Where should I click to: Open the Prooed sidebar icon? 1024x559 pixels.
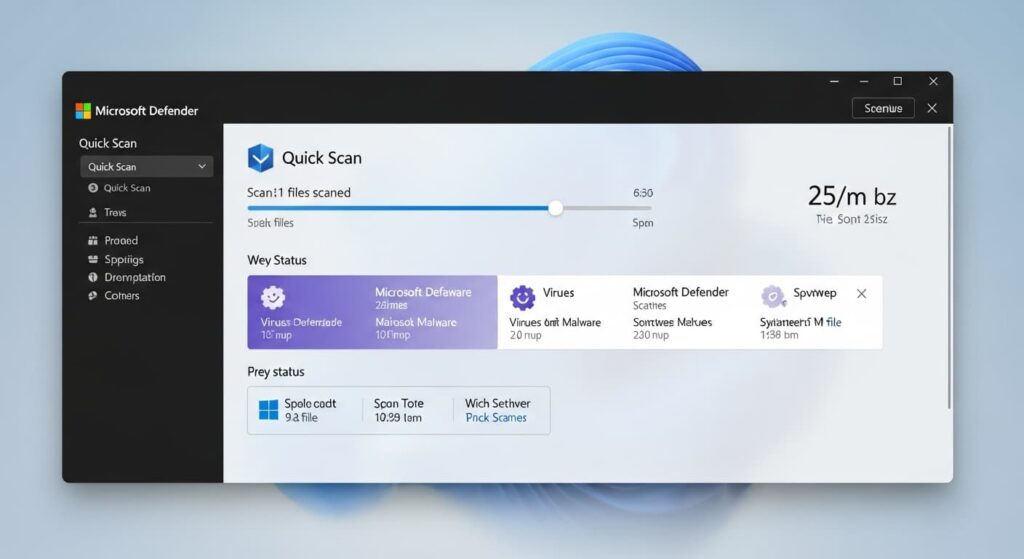[x=93, y=240]
